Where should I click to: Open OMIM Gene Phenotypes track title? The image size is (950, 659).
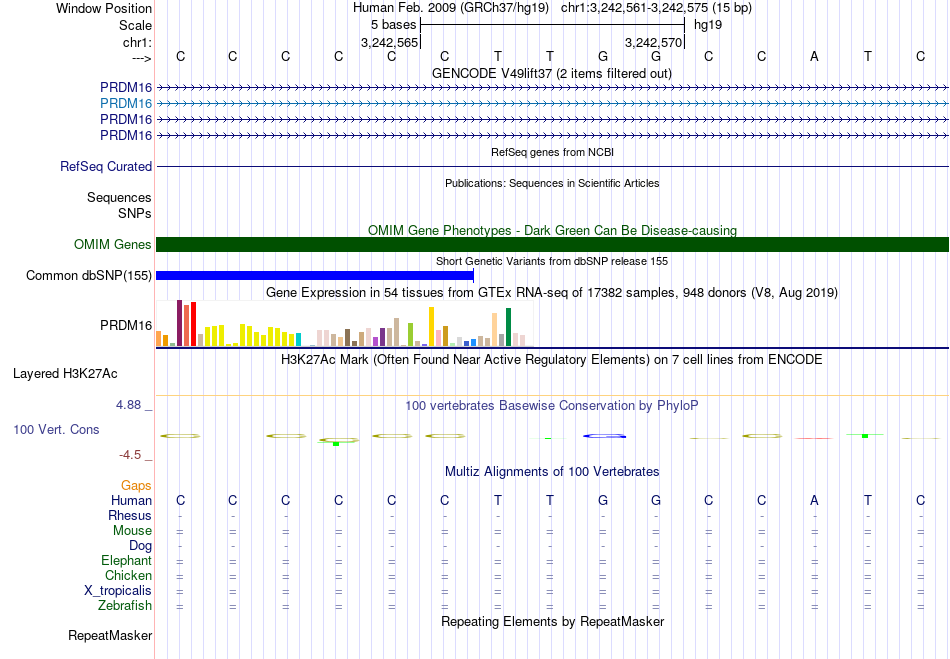coord(552,230)
